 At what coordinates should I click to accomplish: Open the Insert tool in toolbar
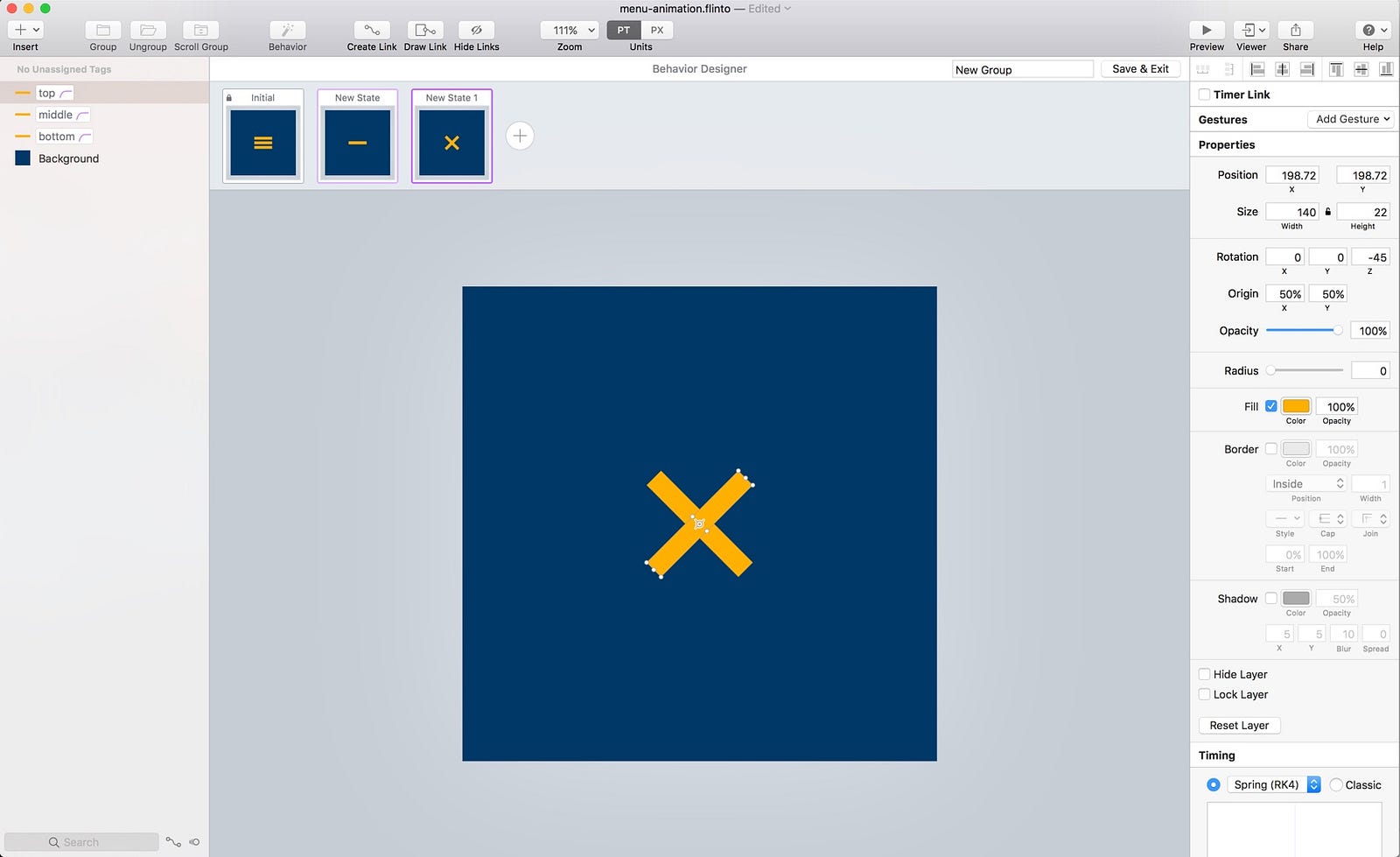pyautogui.click(x=25, y=30)
